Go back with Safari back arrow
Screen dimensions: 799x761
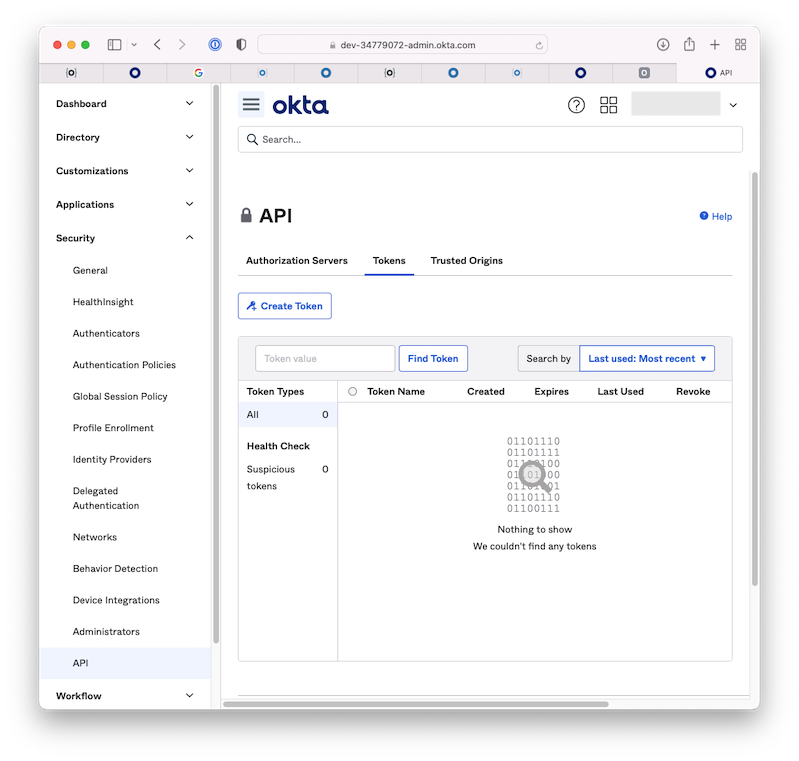(x=157, y=45)
